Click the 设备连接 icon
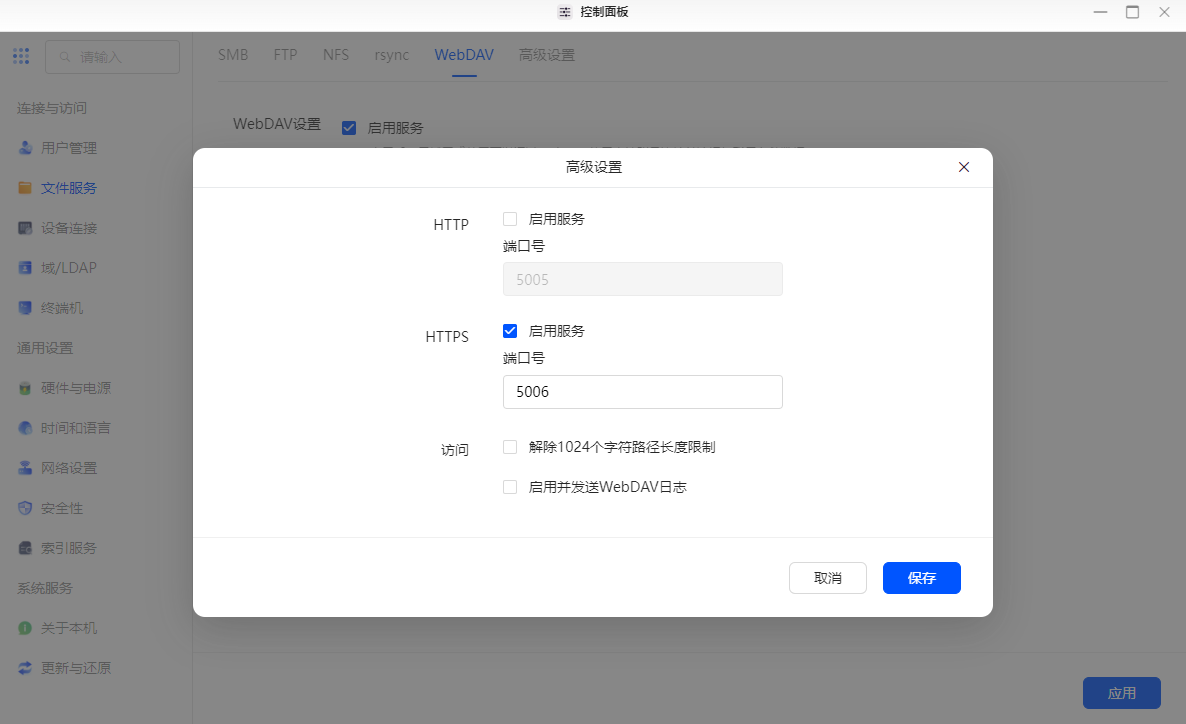The width and height of the screenshot is (1186, 724). pos(25,228)
